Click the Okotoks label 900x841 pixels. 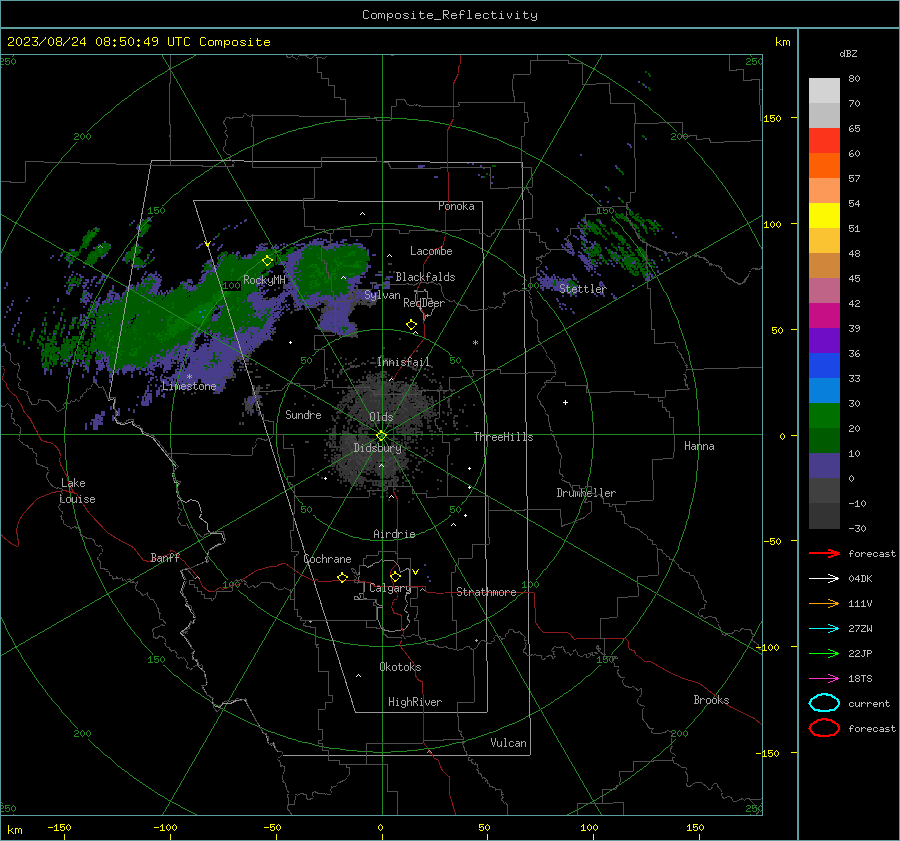click(400, 667)
